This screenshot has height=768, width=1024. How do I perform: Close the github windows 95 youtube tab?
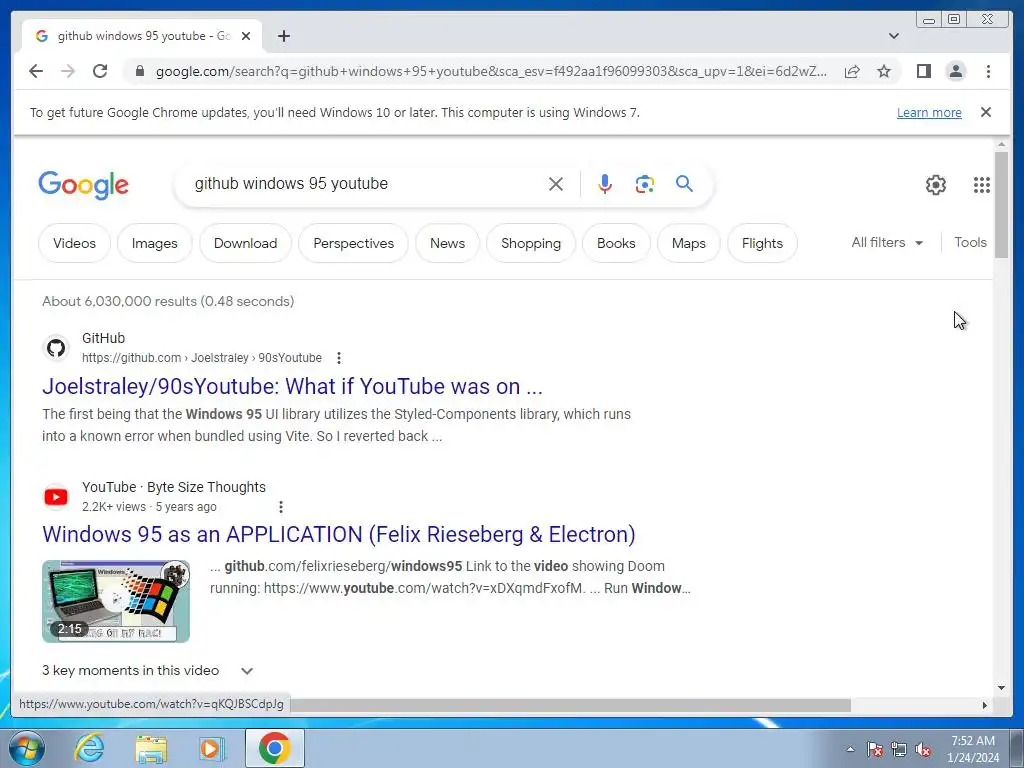246,36
